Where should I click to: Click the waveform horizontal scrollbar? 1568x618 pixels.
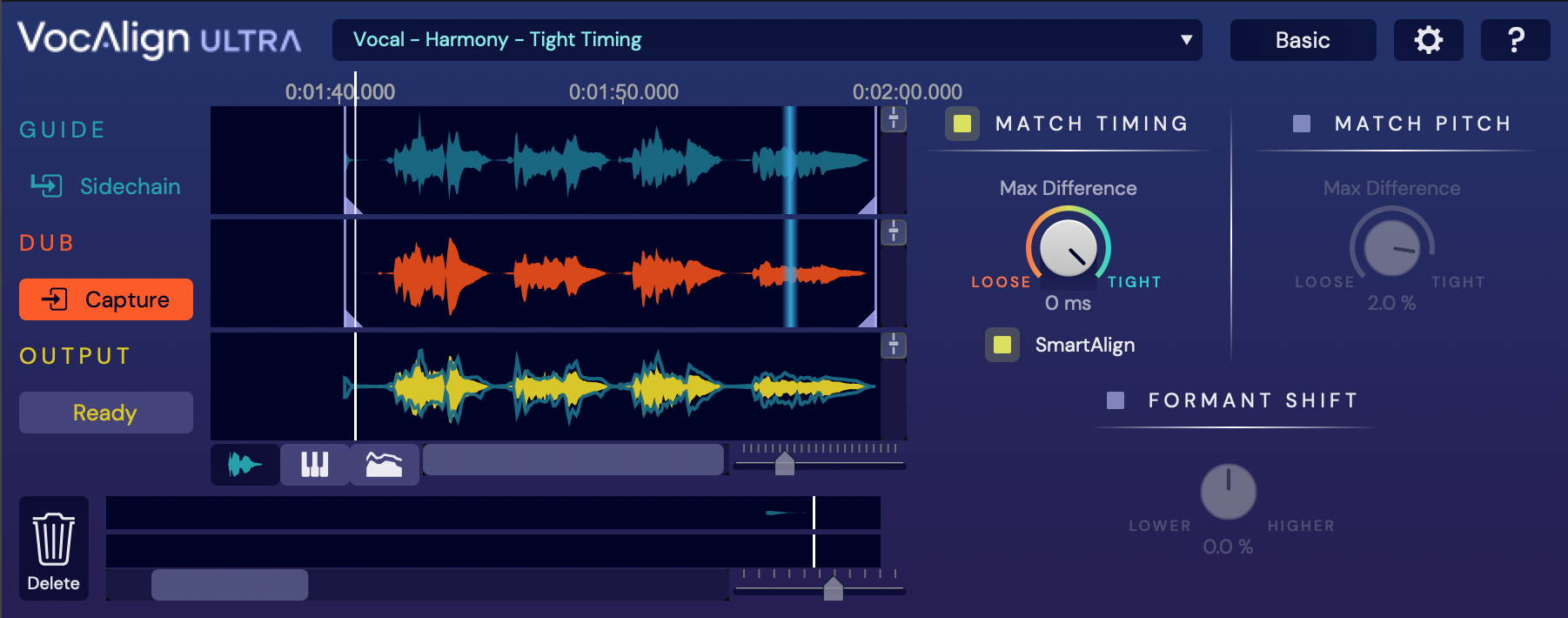(573, 460)
